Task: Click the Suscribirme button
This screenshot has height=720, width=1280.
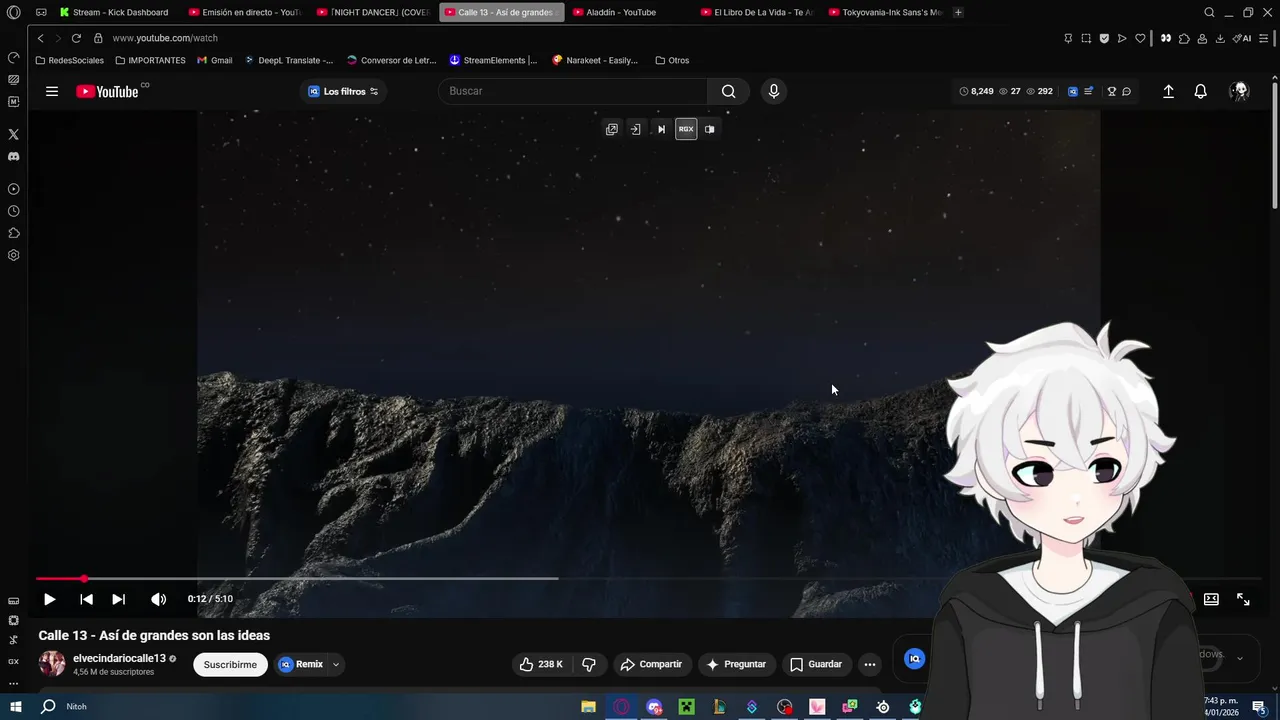Action: (230, 664)
